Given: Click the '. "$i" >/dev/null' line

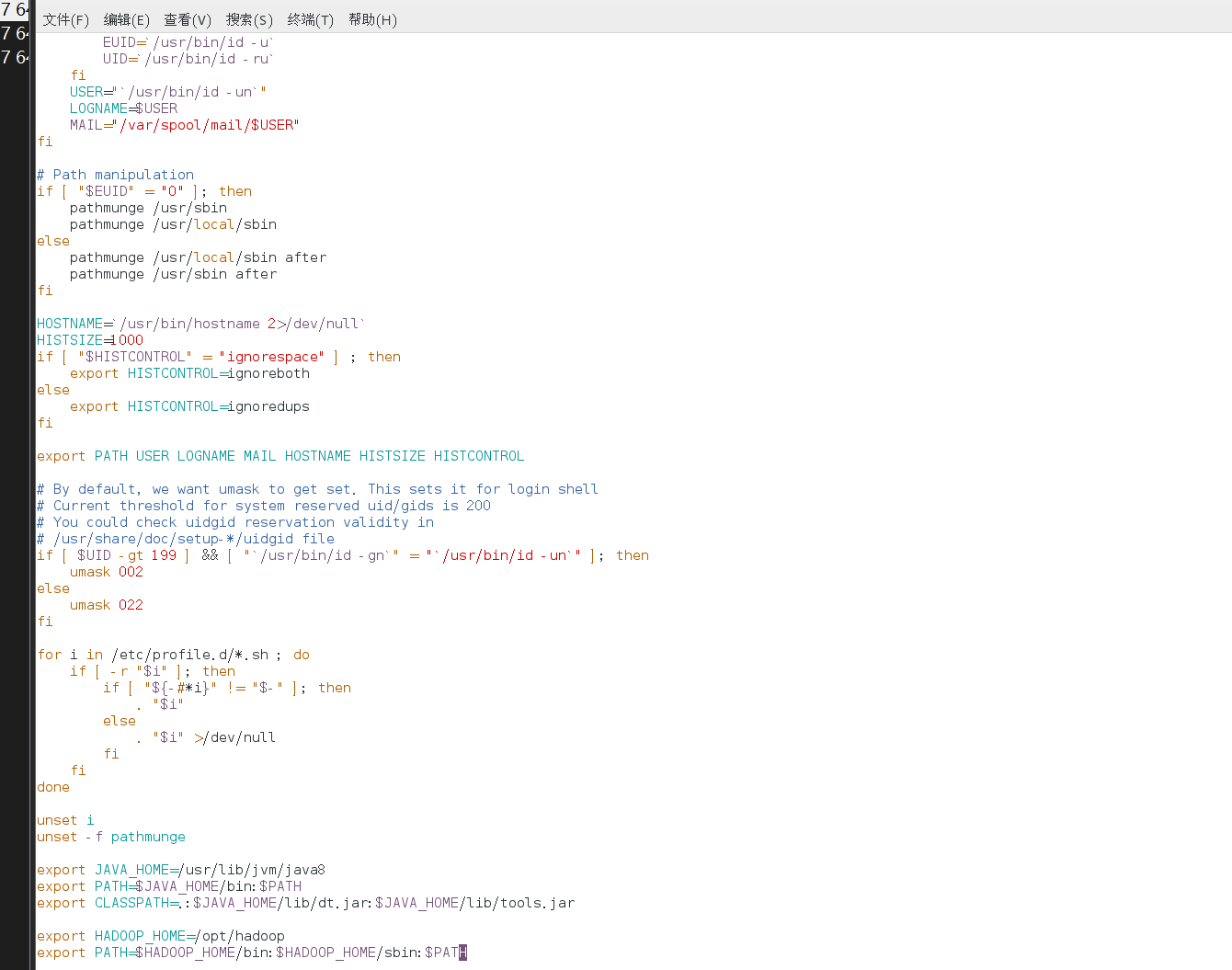Looking at the screenshot, I should pyautogui.click(x=206, y=737).
